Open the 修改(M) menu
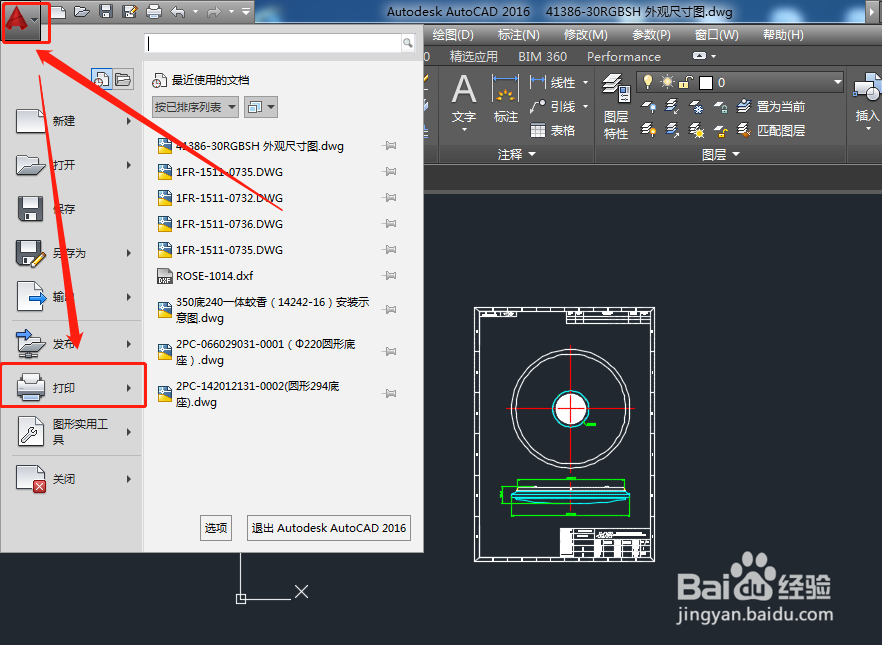 pyautogui.click(x=586, y=35)
